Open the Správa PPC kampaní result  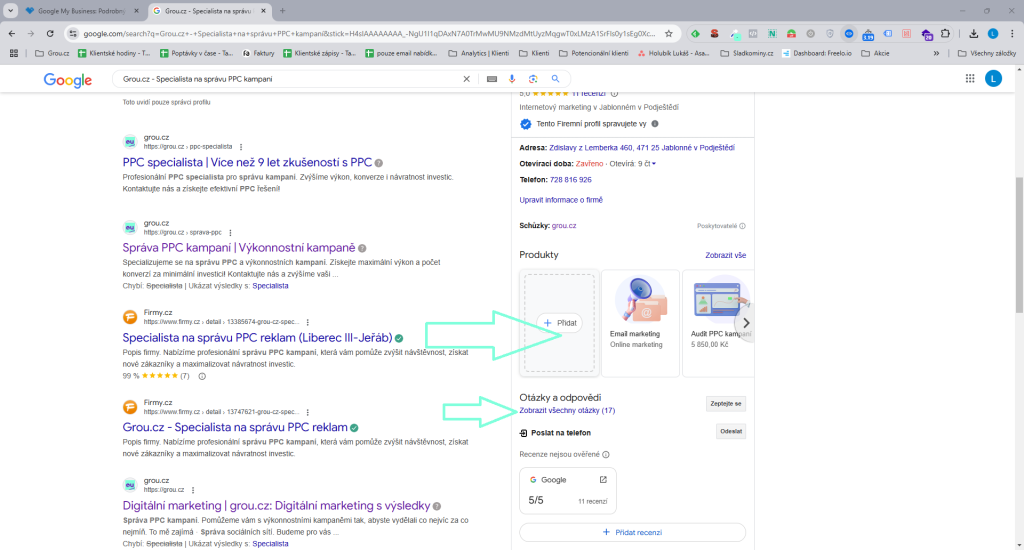click(239, 248)
